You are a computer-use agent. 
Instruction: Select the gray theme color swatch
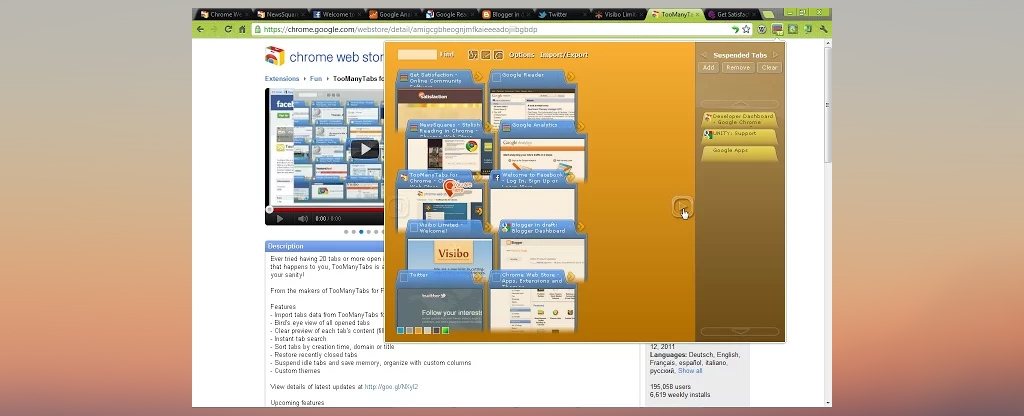pyautogui.click(x=409, y=330)
